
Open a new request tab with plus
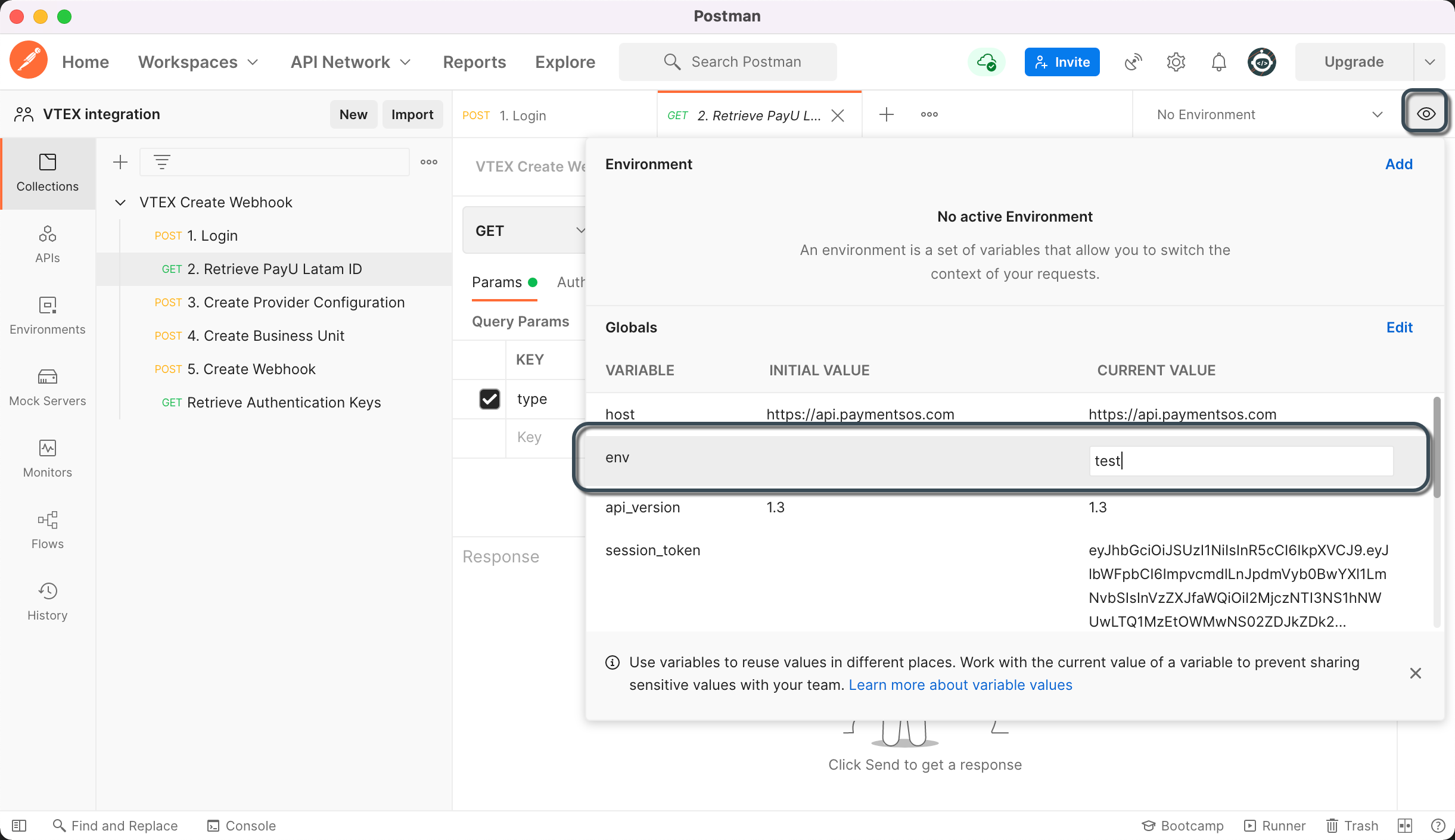point(887,114)
